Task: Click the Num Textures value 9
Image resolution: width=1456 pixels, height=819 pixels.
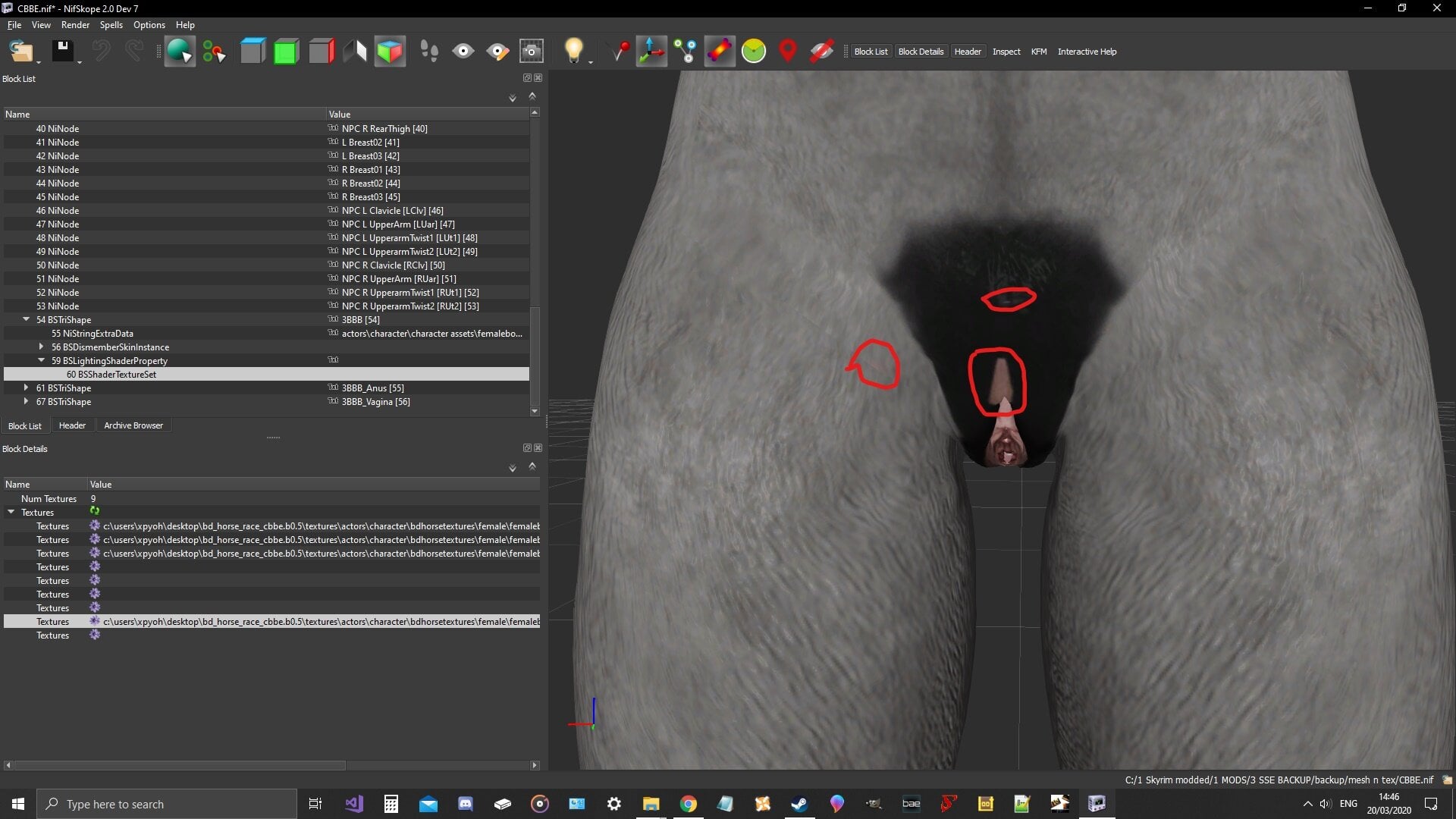Action: [93, 498]
